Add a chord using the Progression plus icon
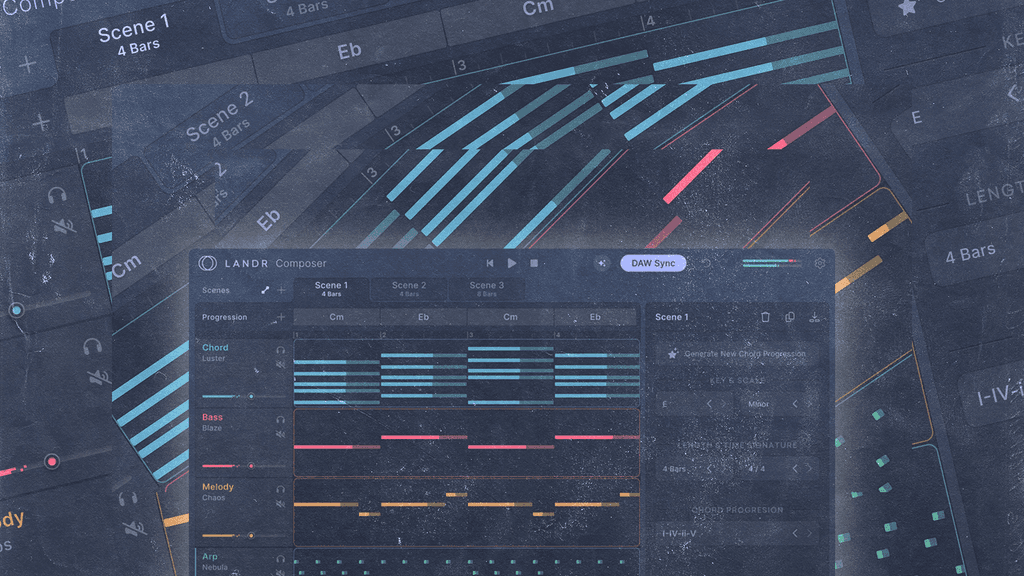Screen dimensions: 1024x576 click(x=281, y=317)
